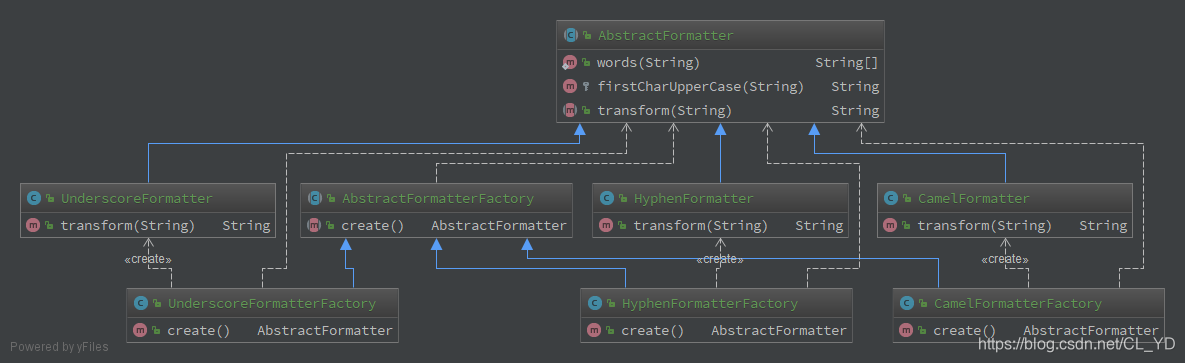
Task: Click method icon next to firstCharUpperCase(String)
Action: click(570, 86)
